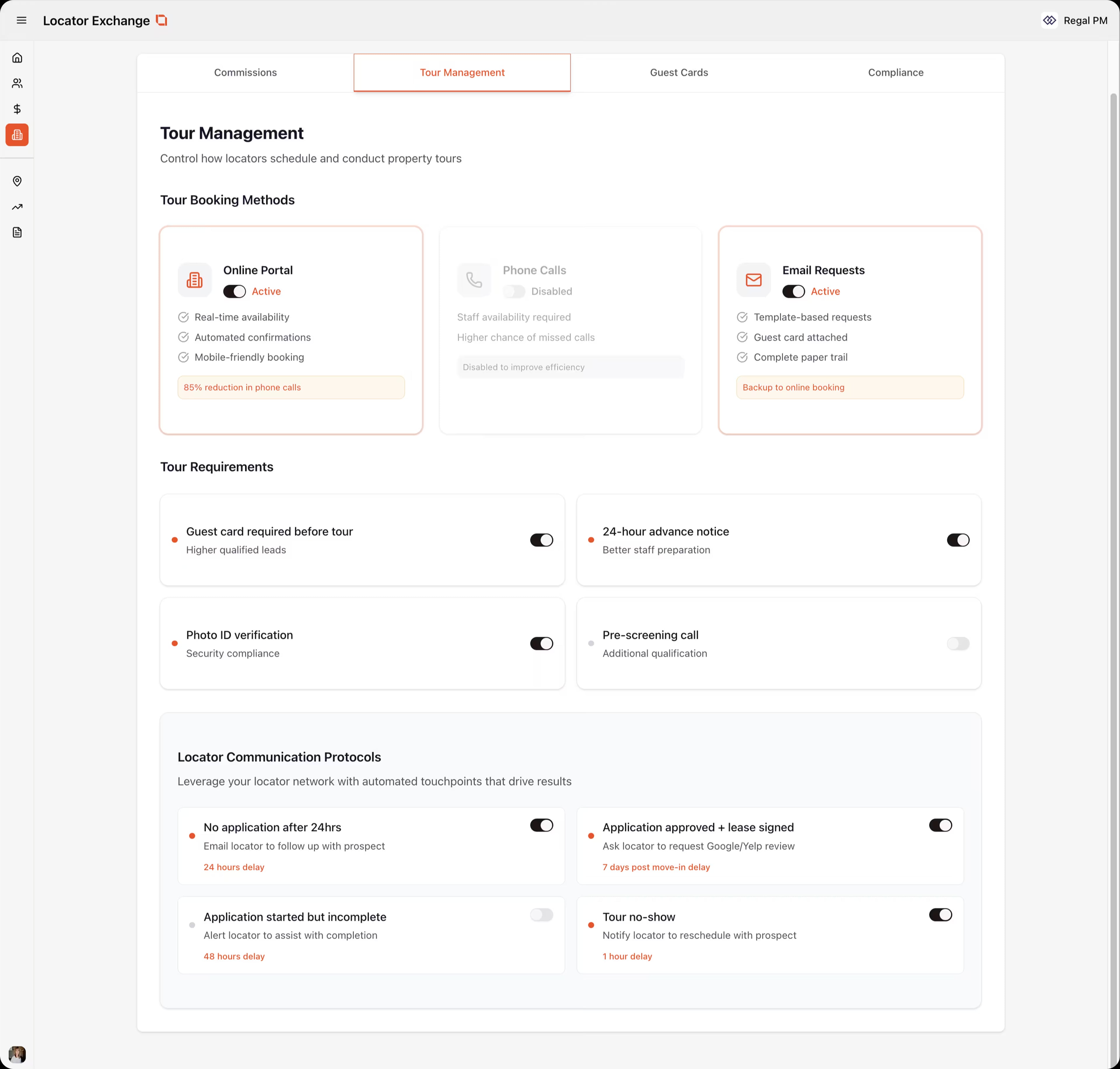Enable Application started but incomplete toggle

(x=541, y=915)
